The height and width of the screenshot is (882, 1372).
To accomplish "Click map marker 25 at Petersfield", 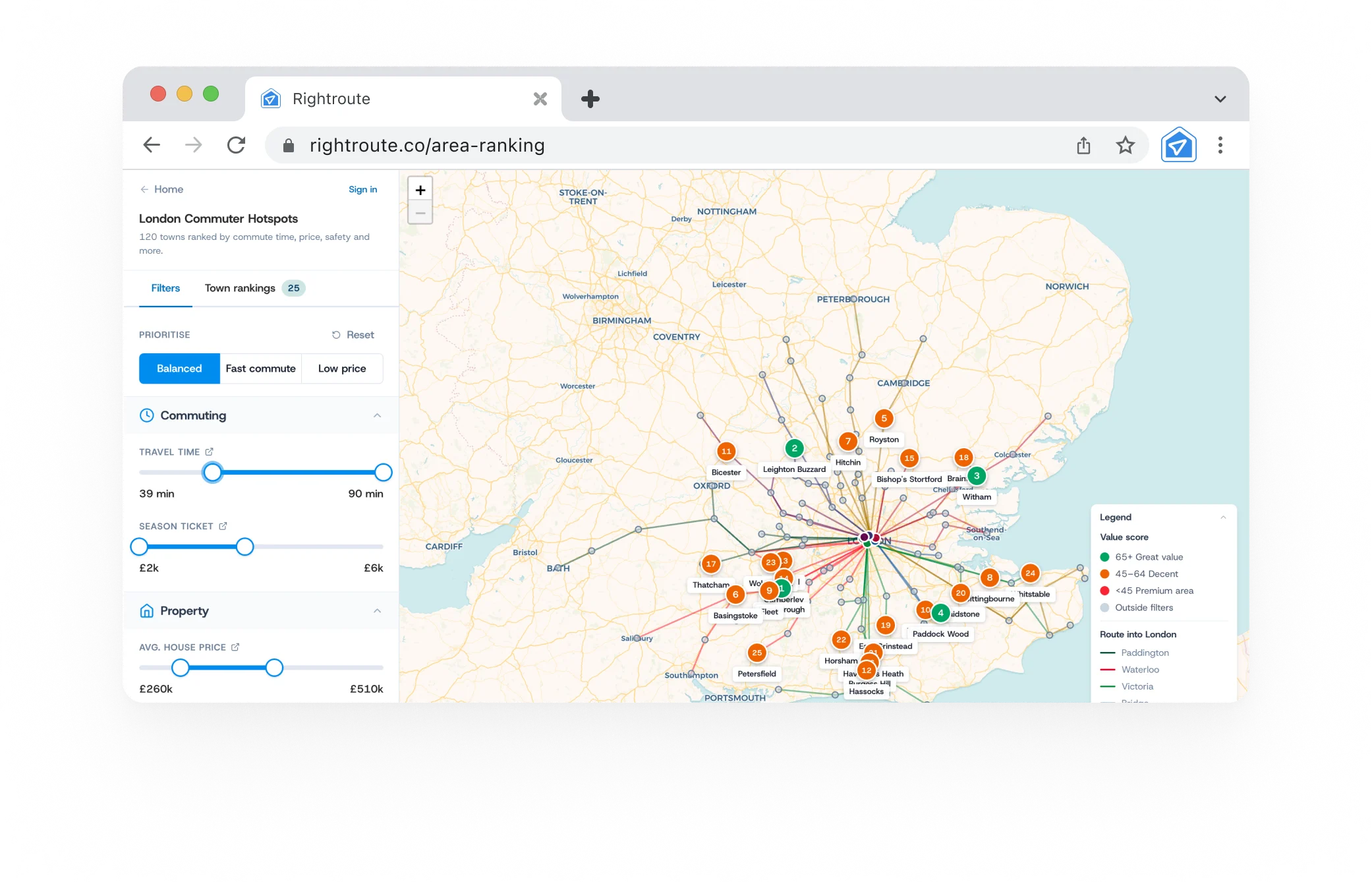I will [757, 653].
